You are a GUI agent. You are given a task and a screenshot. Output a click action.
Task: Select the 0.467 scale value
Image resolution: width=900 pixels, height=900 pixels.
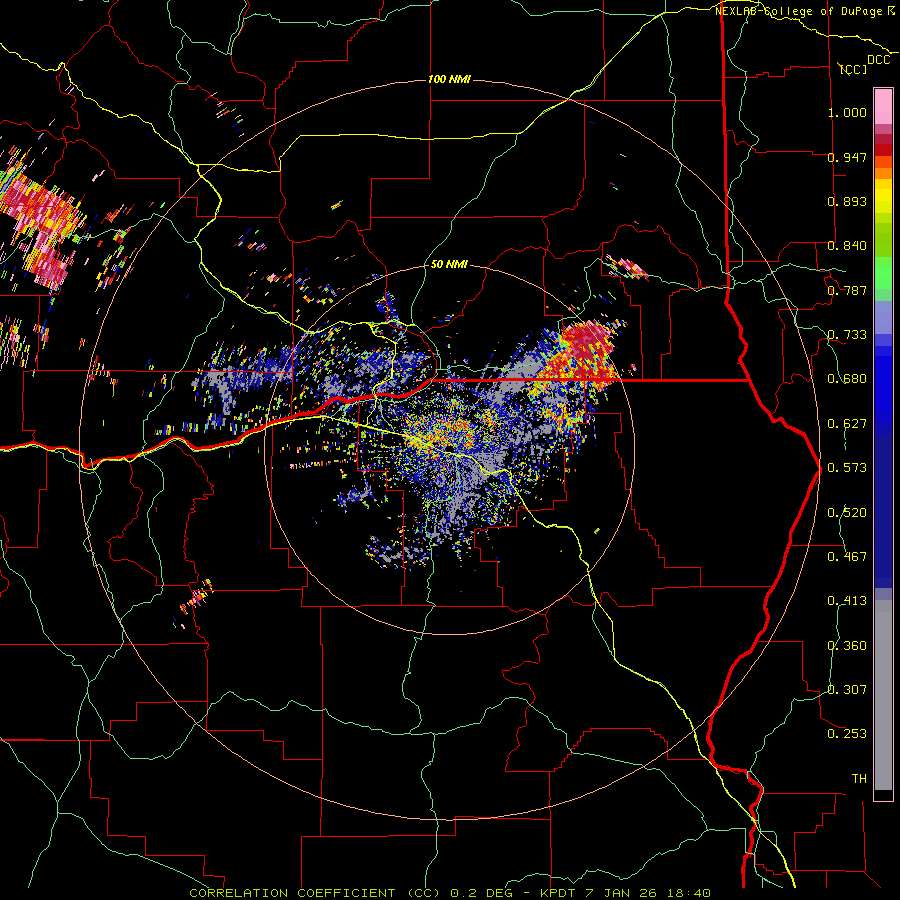pyautogui.click(x=847, y=557)
